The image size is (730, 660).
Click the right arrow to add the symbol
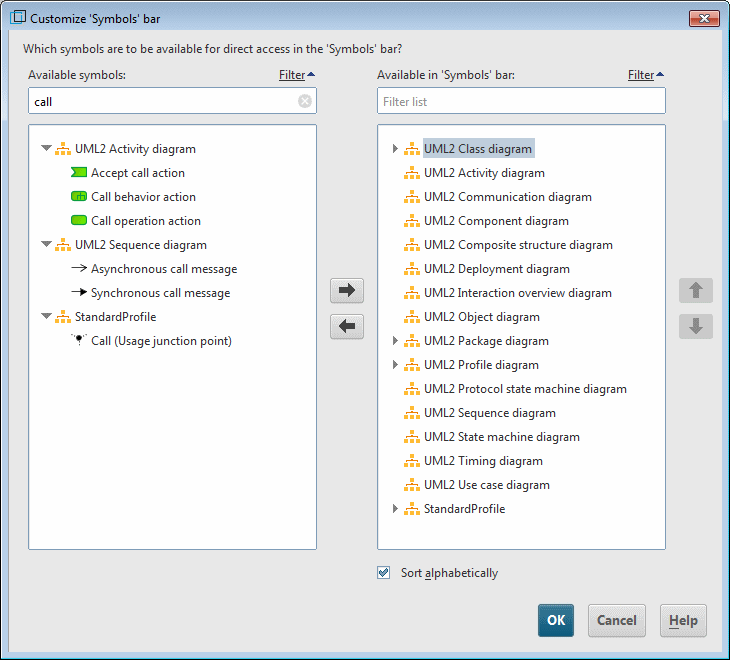click(347, 290)
